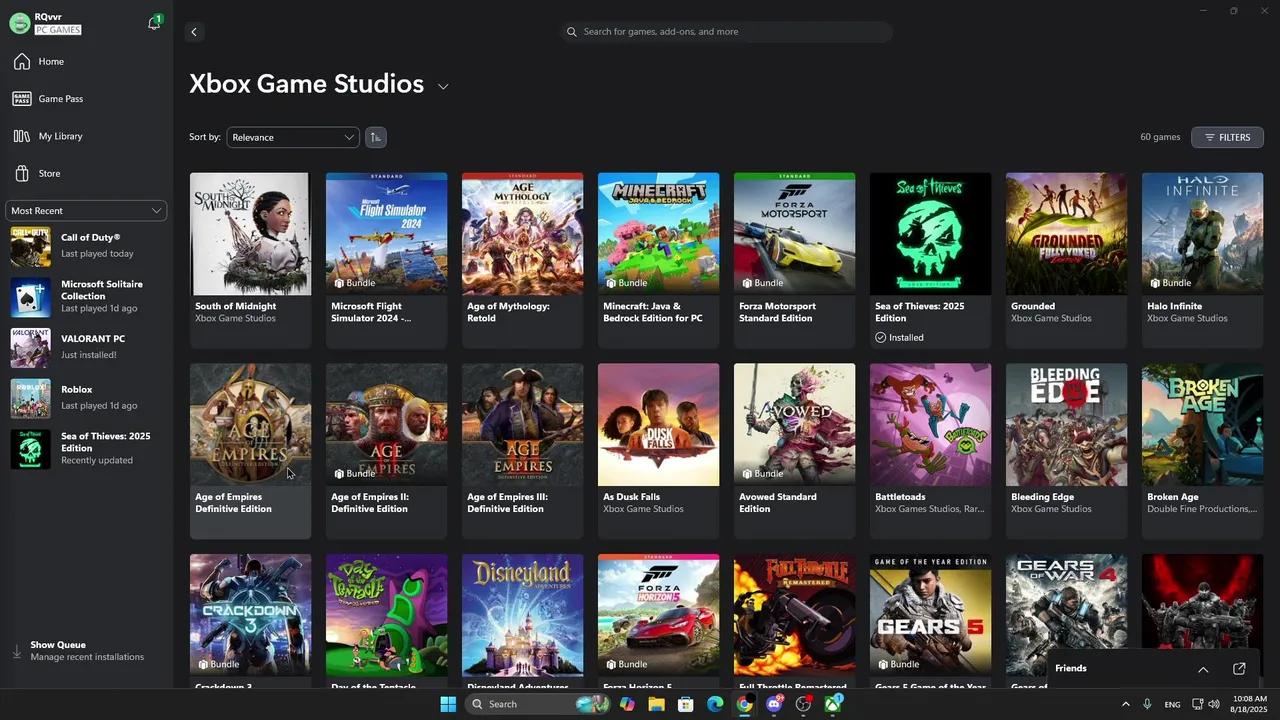This screenshot has width=1280, height=720.
Task: Open the volume tray icon
Action: 1214,704
